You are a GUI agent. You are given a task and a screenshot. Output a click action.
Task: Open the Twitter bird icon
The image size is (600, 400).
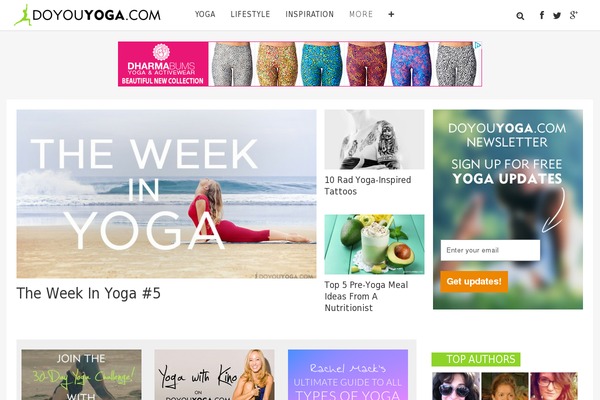[557, 16]
